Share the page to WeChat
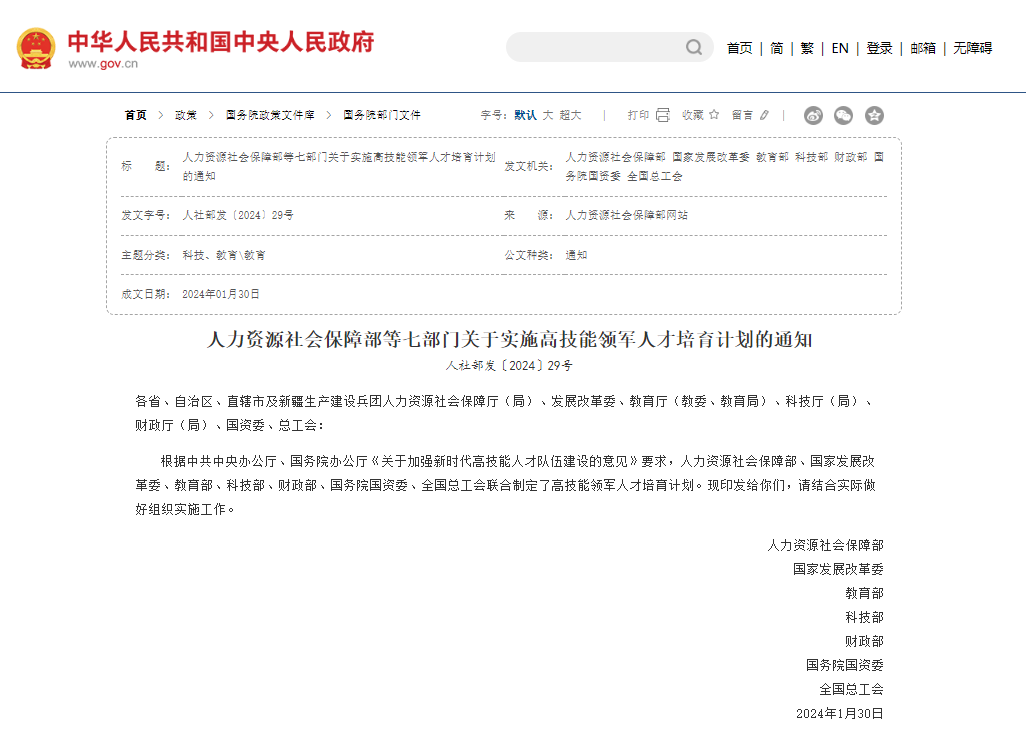 [843, 116]
